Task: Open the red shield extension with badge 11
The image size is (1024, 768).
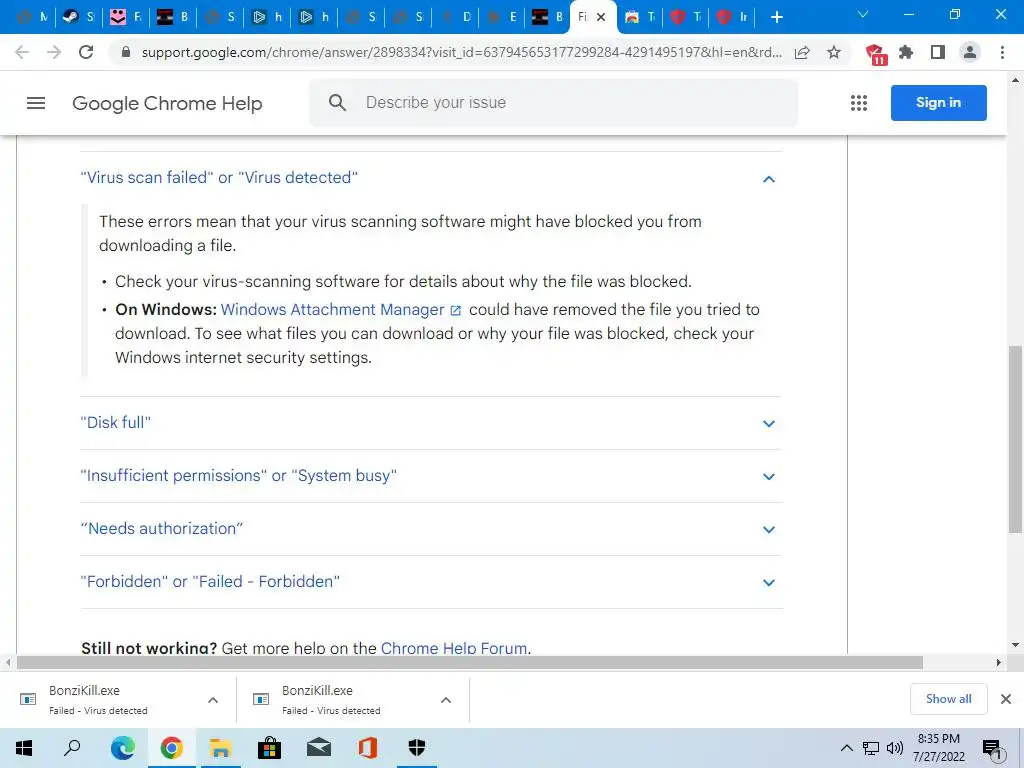Action: [x=875, y=54]
